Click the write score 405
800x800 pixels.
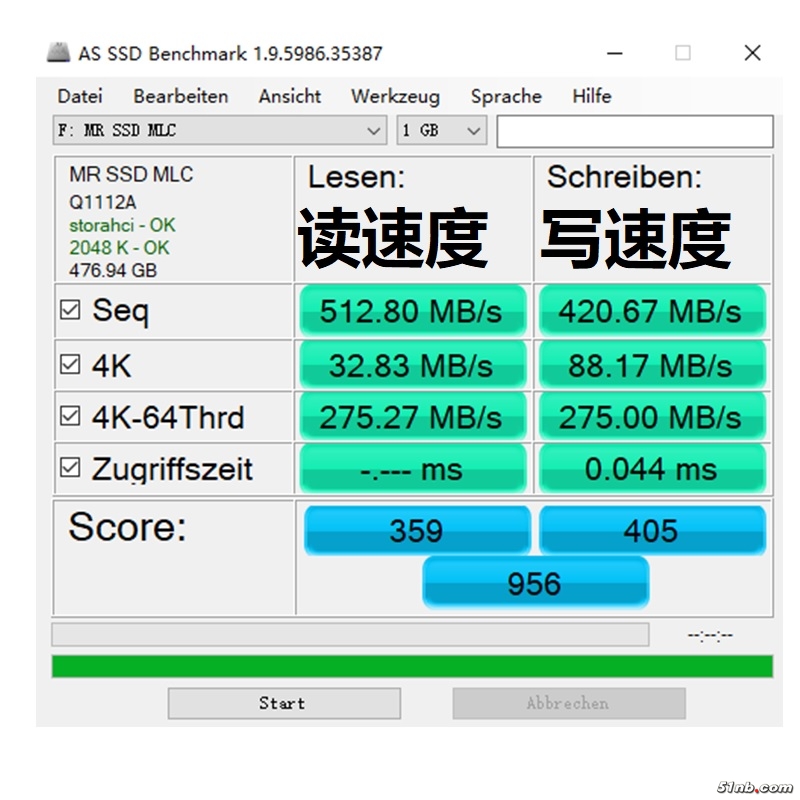tap(652, 530)
